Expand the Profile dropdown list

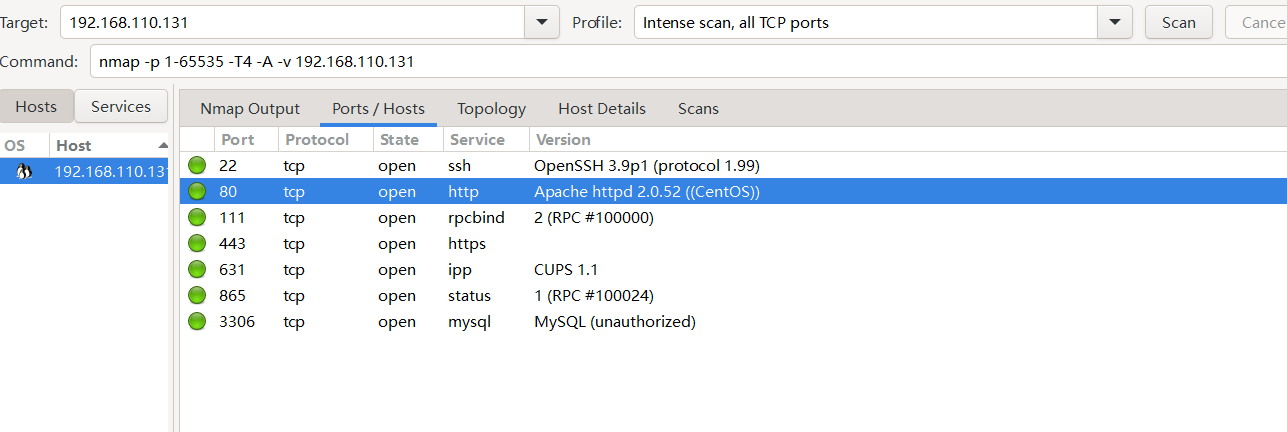pos(1114,22)
